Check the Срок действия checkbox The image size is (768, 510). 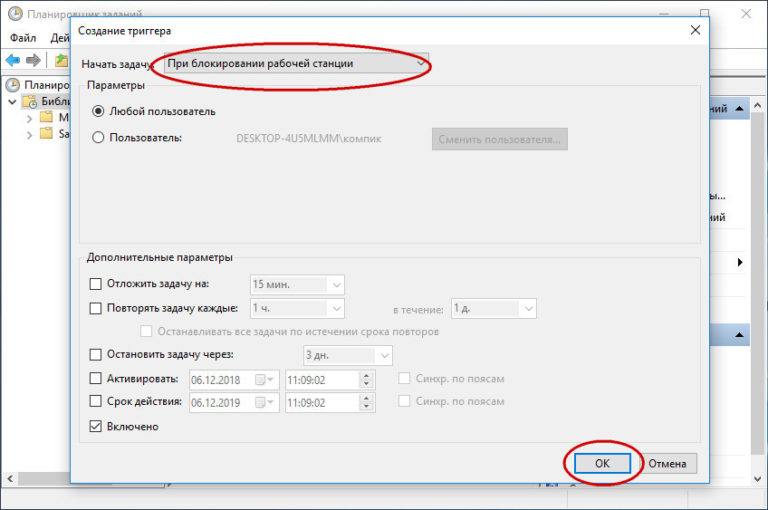[x=96, y=403]
